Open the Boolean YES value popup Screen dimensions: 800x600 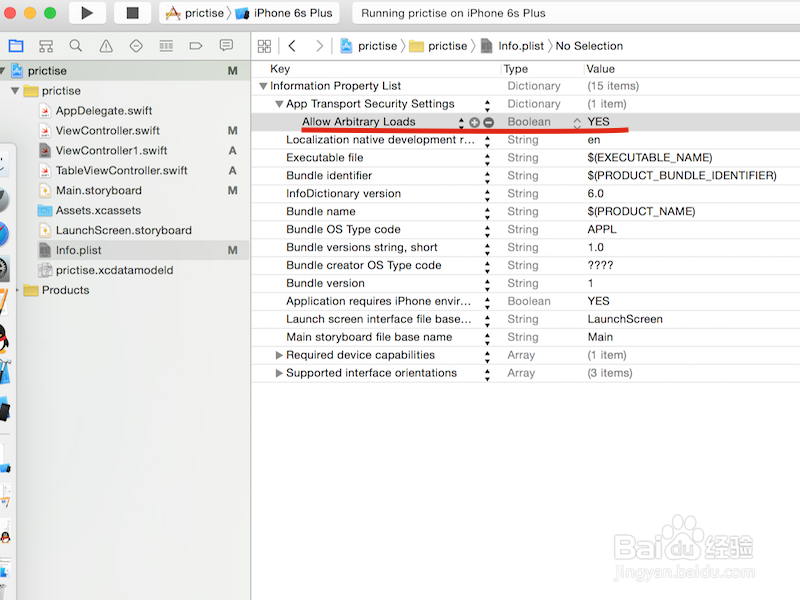(577, 122)
